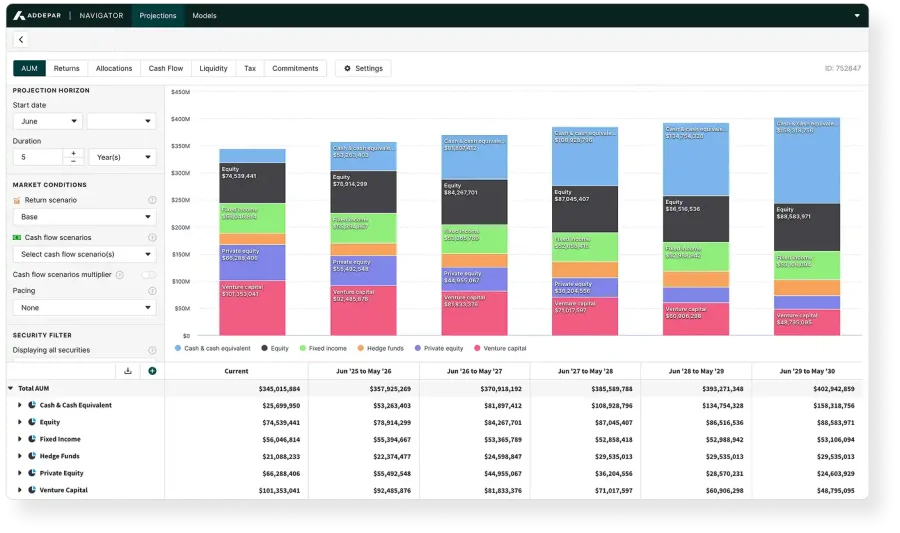Open the Models tab in top navigation
This screenshot has height=533, width=900.
click(204, 16)
